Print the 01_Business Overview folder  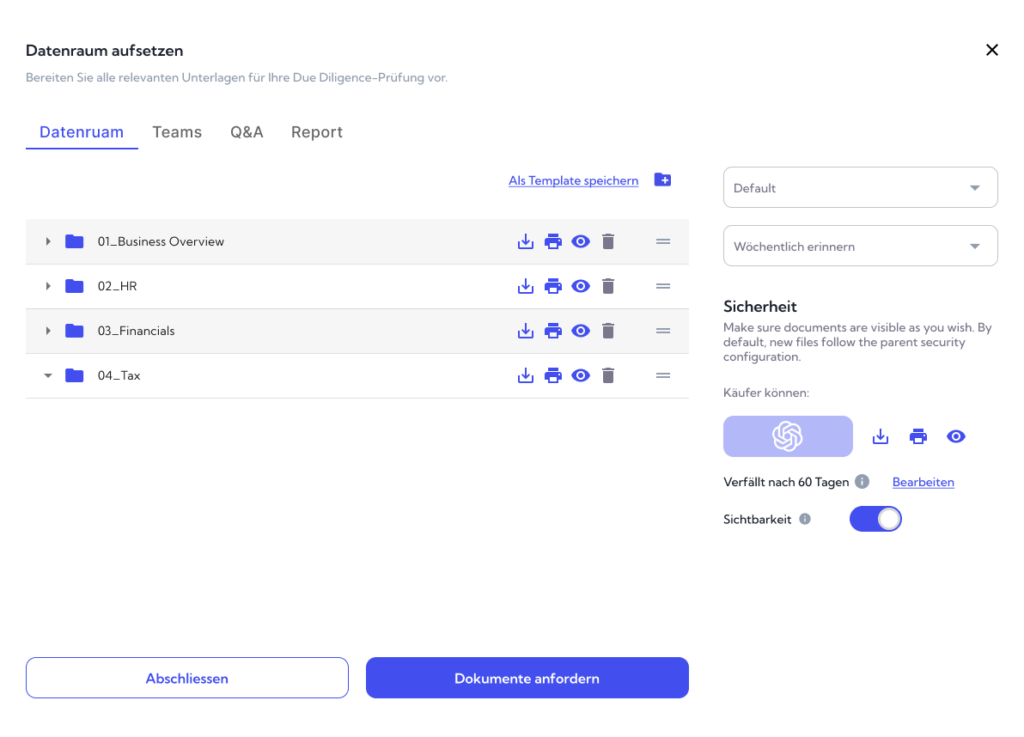click(552, 242)
